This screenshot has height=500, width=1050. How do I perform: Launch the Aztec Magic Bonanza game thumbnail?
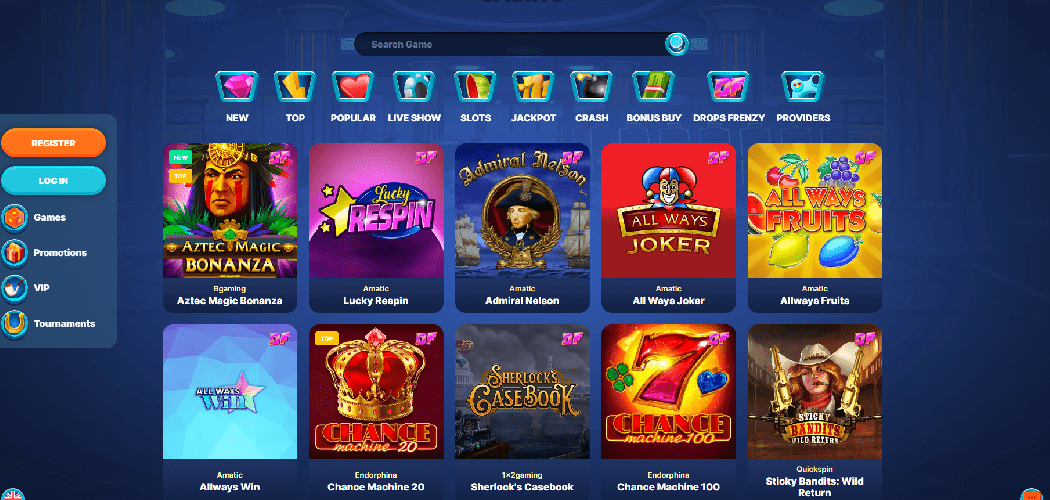pyautogui.click(x=230, y=211)
